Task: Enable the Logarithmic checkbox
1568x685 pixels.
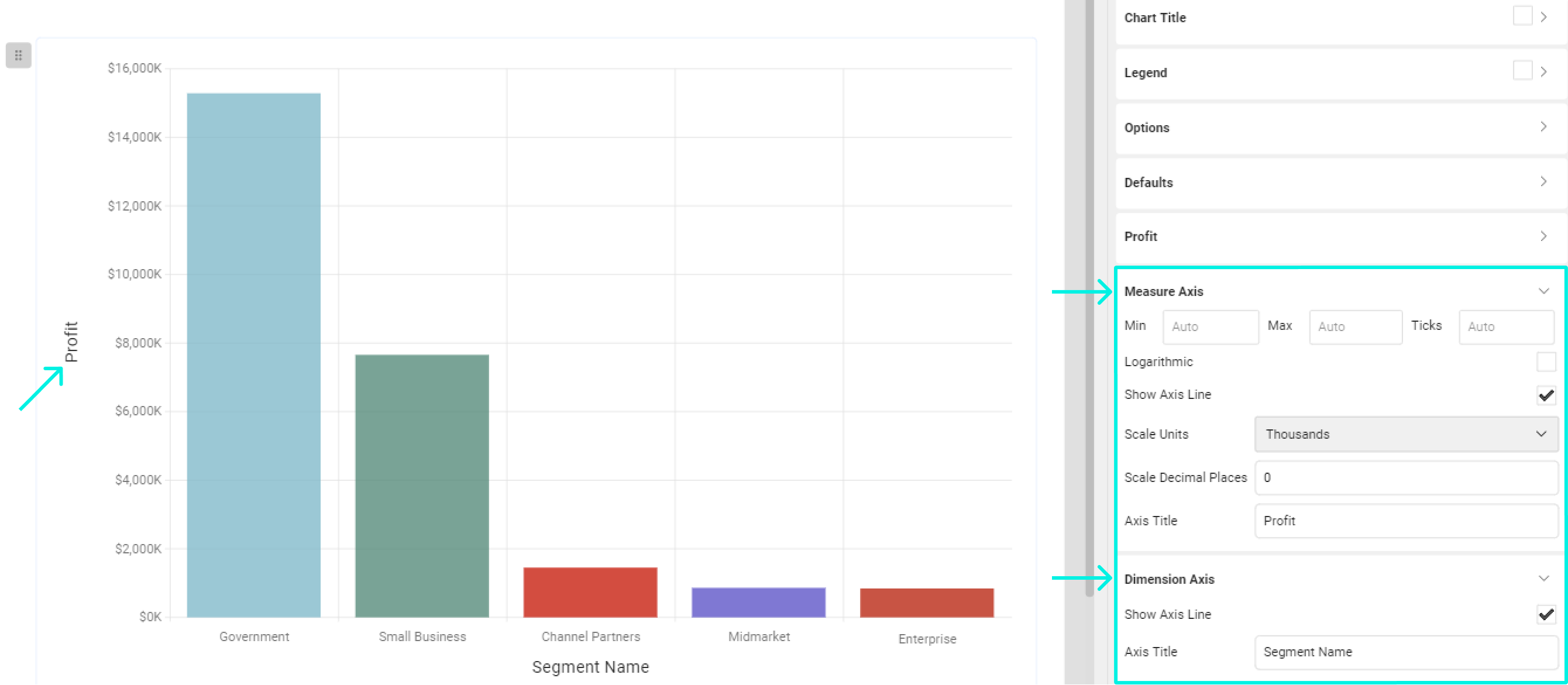Action: click(x=1546, y=362)
